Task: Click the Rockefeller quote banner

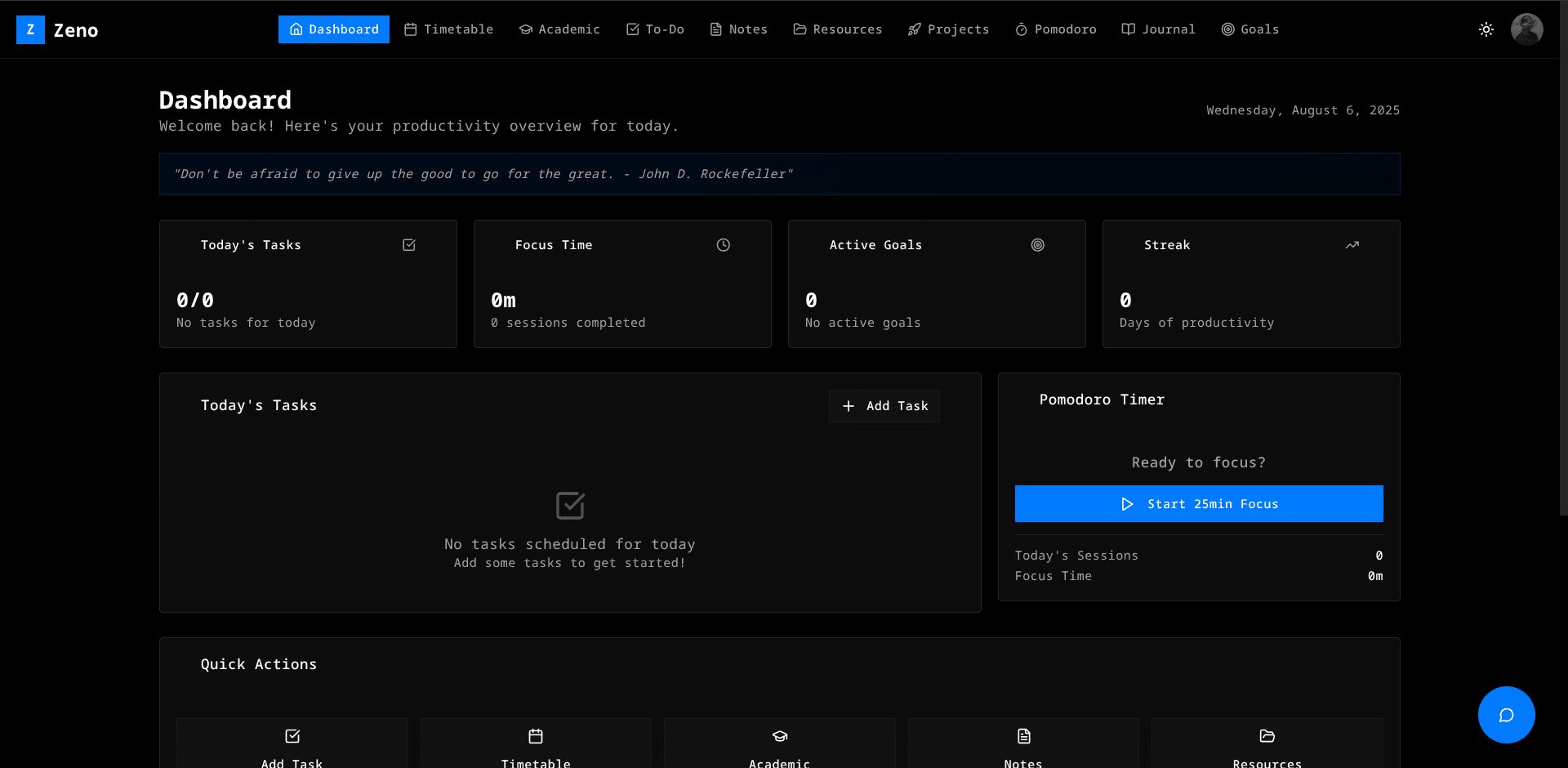Action: [779, 174]
